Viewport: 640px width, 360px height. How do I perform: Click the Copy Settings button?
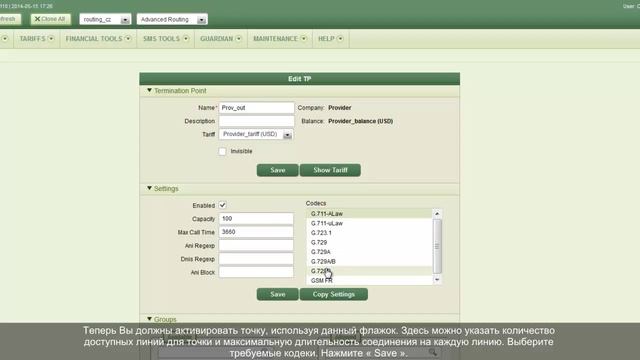333,294
